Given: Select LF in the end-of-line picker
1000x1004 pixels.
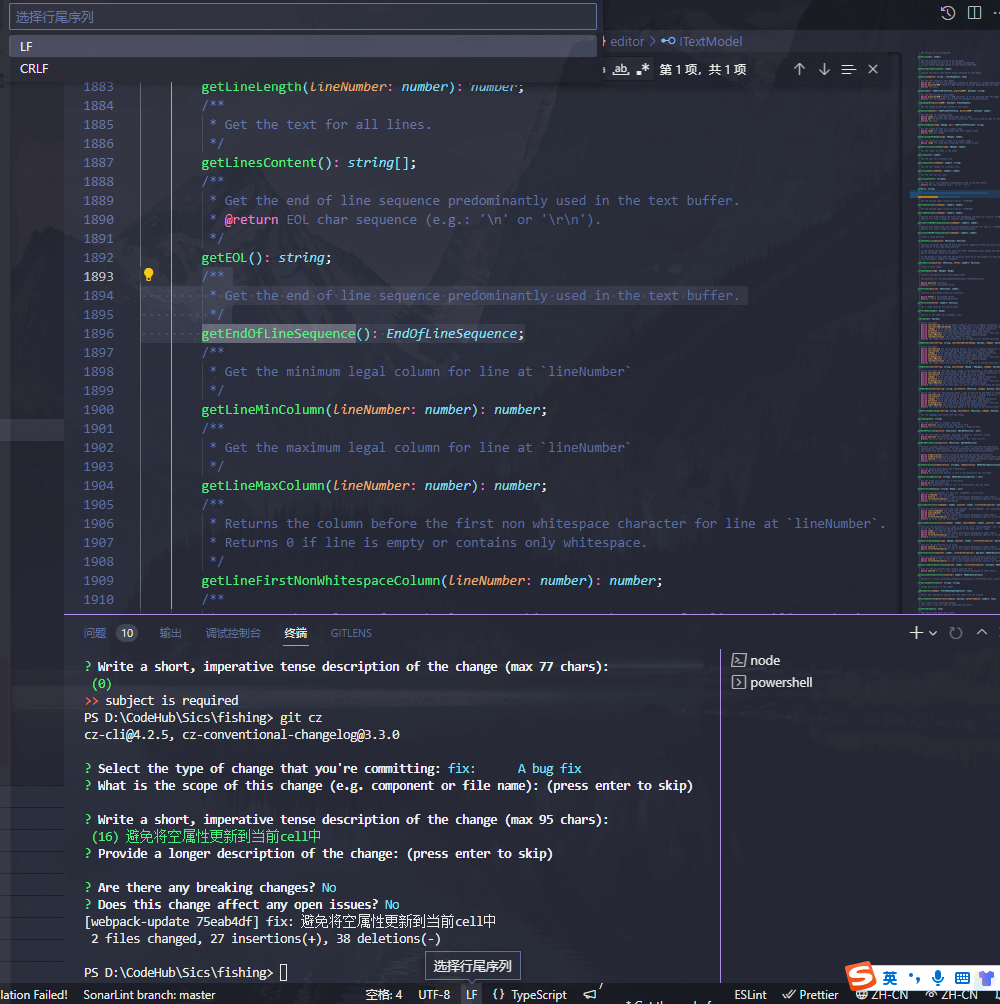Looking at the screenshot, I should (x=303, y=46).
